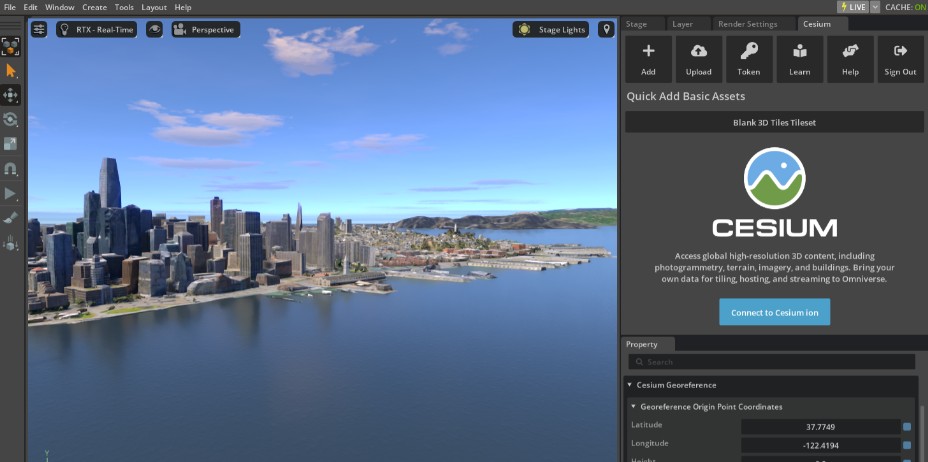928x462 pixels.
Task: Start simulation with the Play button
Action: click(10, 193)
